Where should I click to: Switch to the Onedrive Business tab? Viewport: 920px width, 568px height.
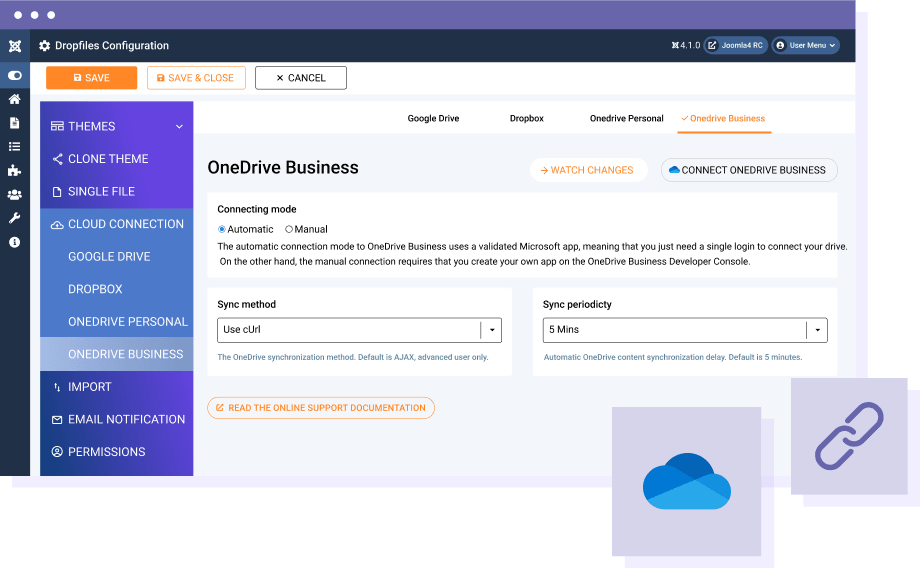[x=723, y=119]
